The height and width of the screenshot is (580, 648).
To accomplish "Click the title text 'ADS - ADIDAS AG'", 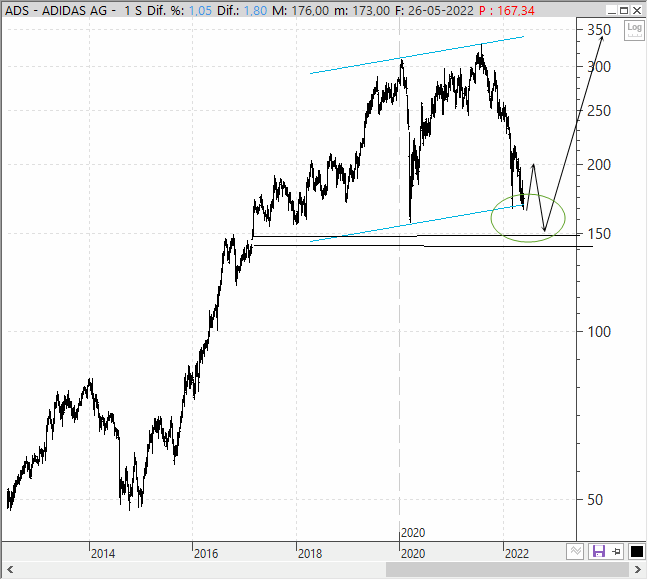I will click(x=56, y=10).
